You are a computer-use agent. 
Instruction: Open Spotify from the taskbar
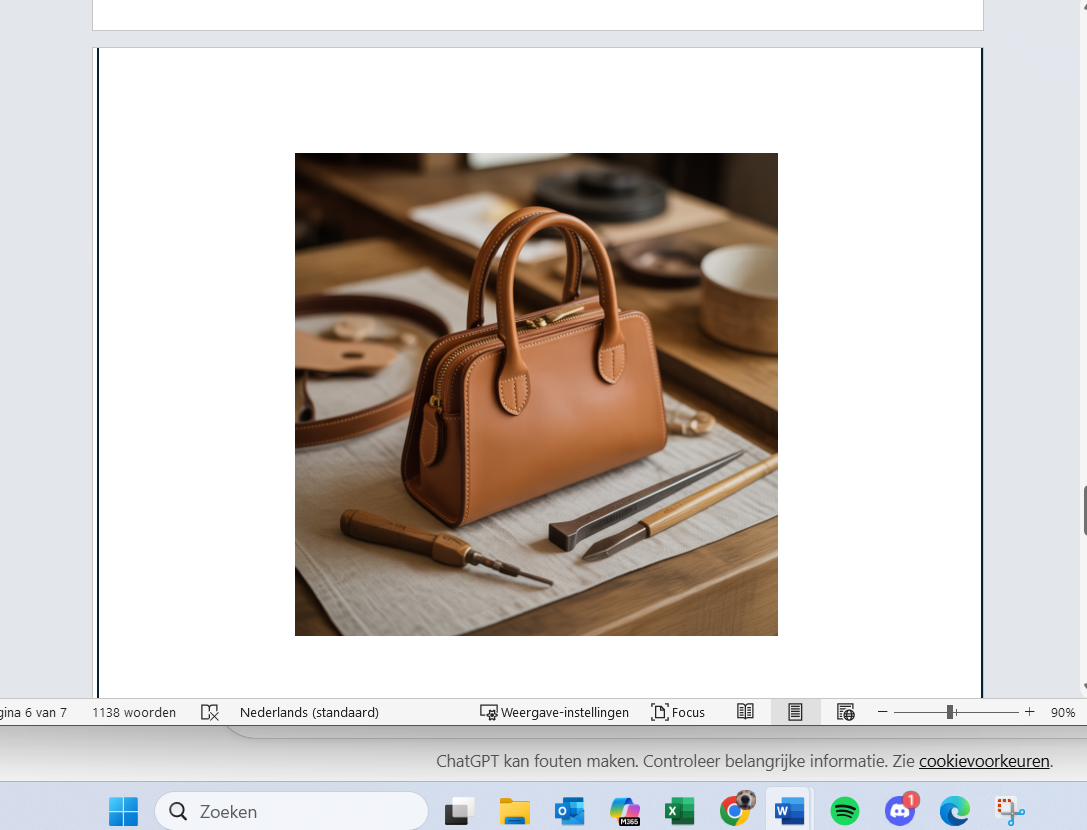845,811
